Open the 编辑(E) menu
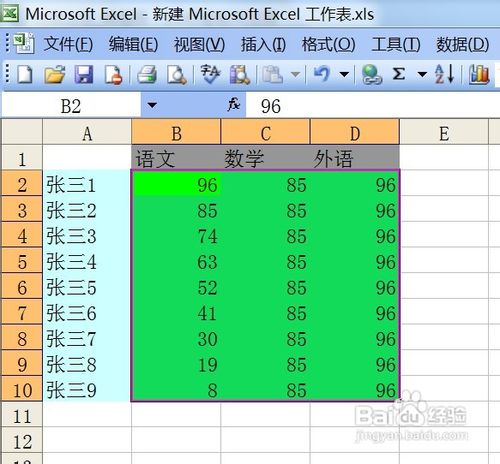 (x=133, y=44)
